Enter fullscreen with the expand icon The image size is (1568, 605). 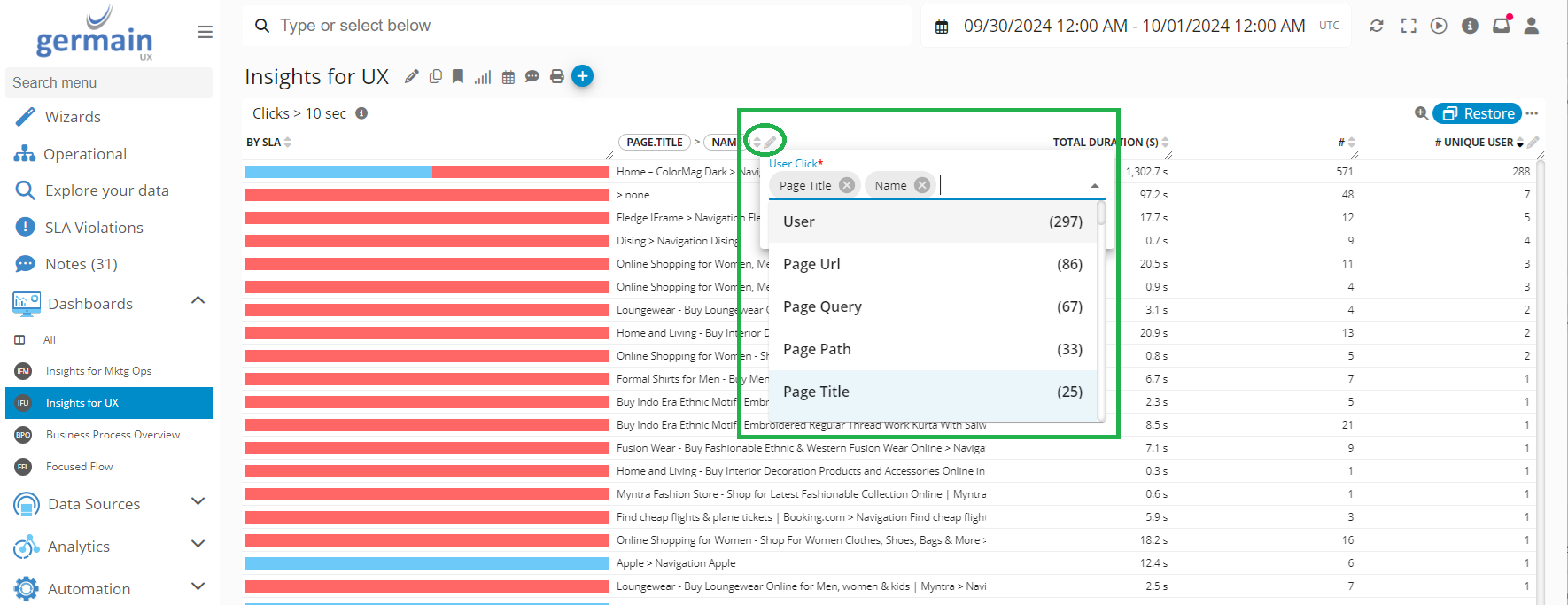click(1408, 26)
